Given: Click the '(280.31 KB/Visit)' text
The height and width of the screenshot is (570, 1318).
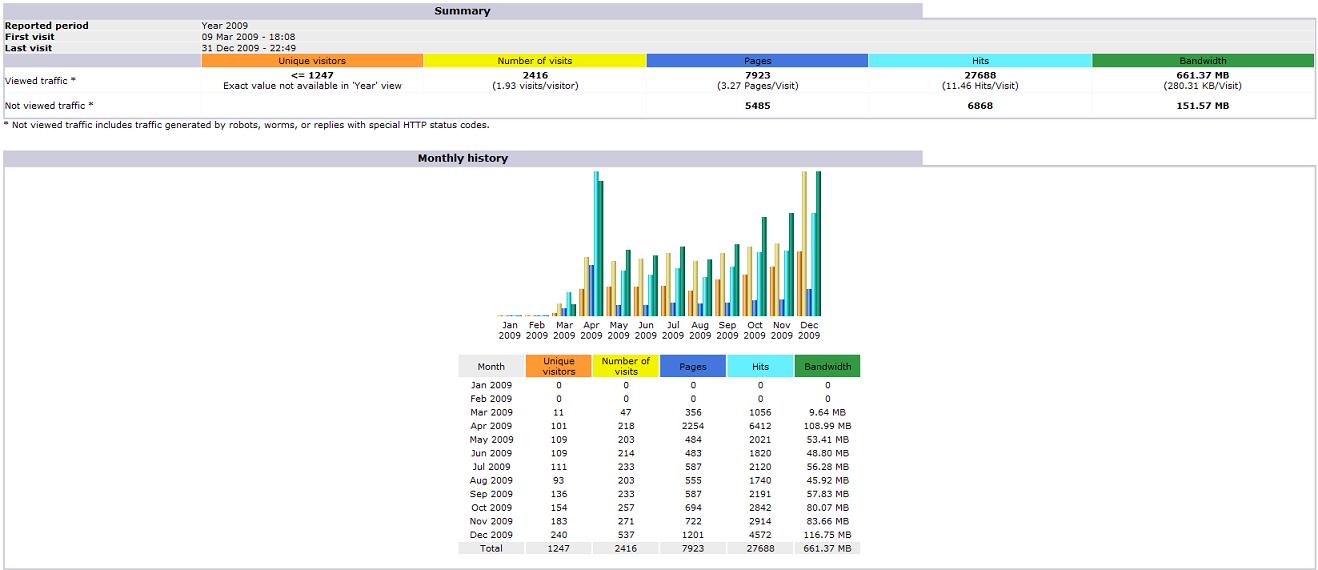Looking at the screenshot, I should [1203, 86].
